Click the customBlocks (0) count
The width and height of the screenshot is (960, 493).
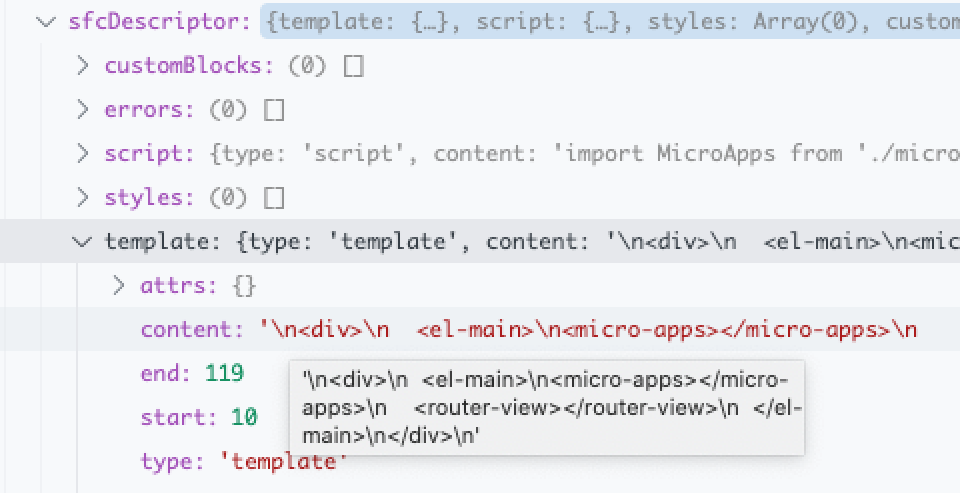[x=308, y=66]
